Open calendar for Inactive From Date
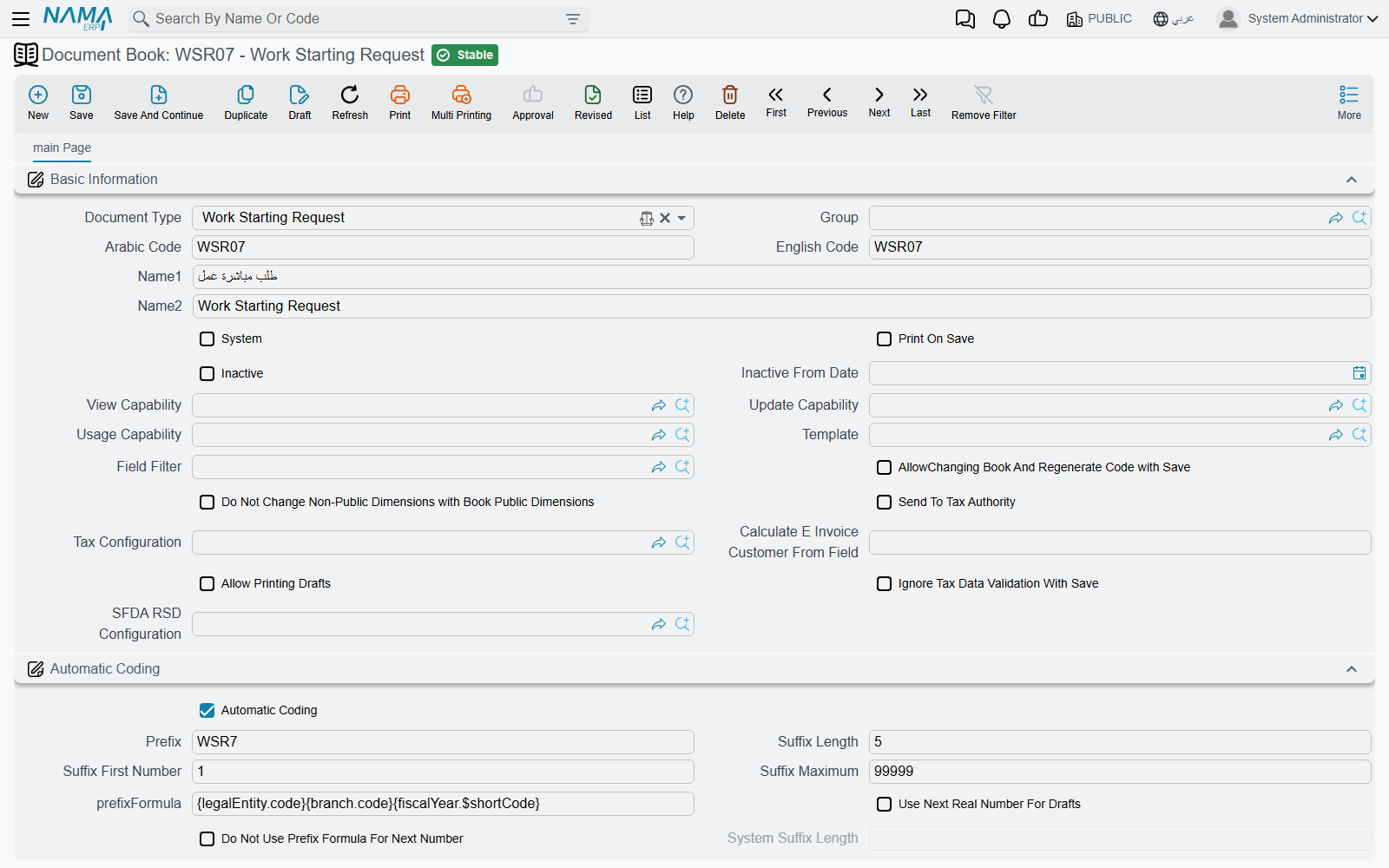The width and height of the screenshot is (1389, 868). [x=1359, y=373]
